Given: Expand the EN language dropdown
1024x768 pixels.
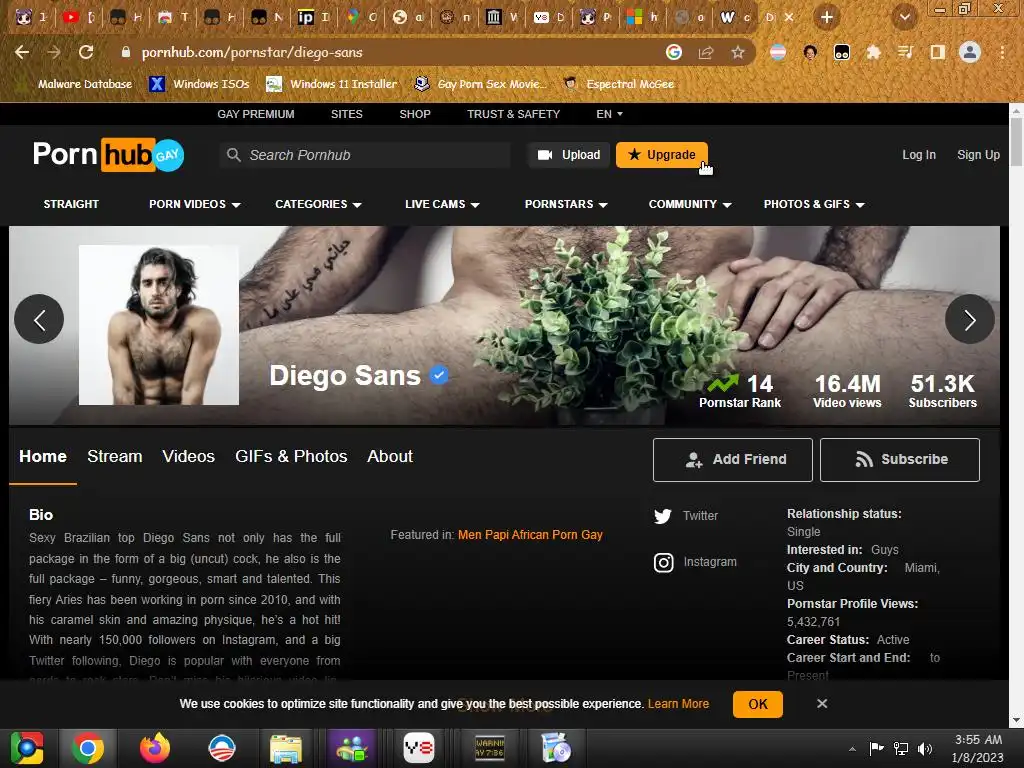Looking at the screenshot, I should point(609,114).
